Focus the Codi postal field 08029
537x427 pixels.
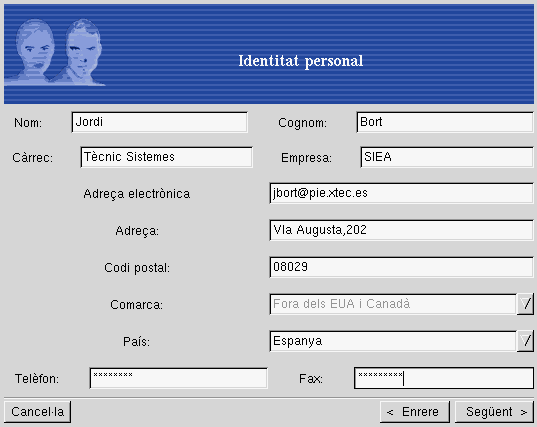(401, 267)
